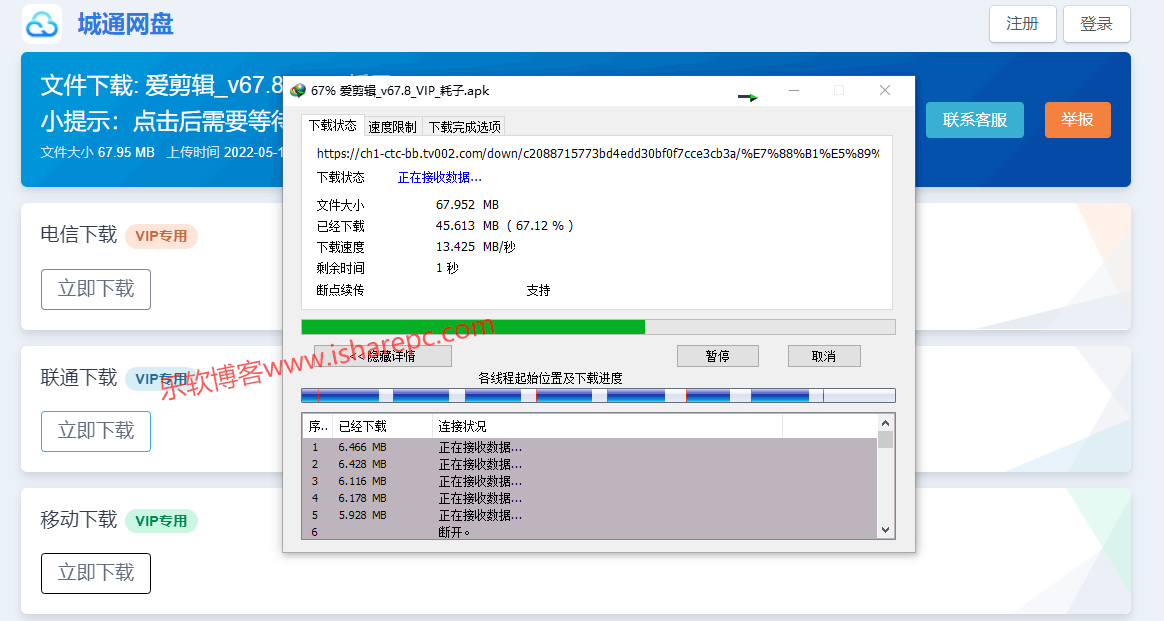1164x621 pixels.
Task: Click the 登录 login button
Action: [x=1096, y=24]
